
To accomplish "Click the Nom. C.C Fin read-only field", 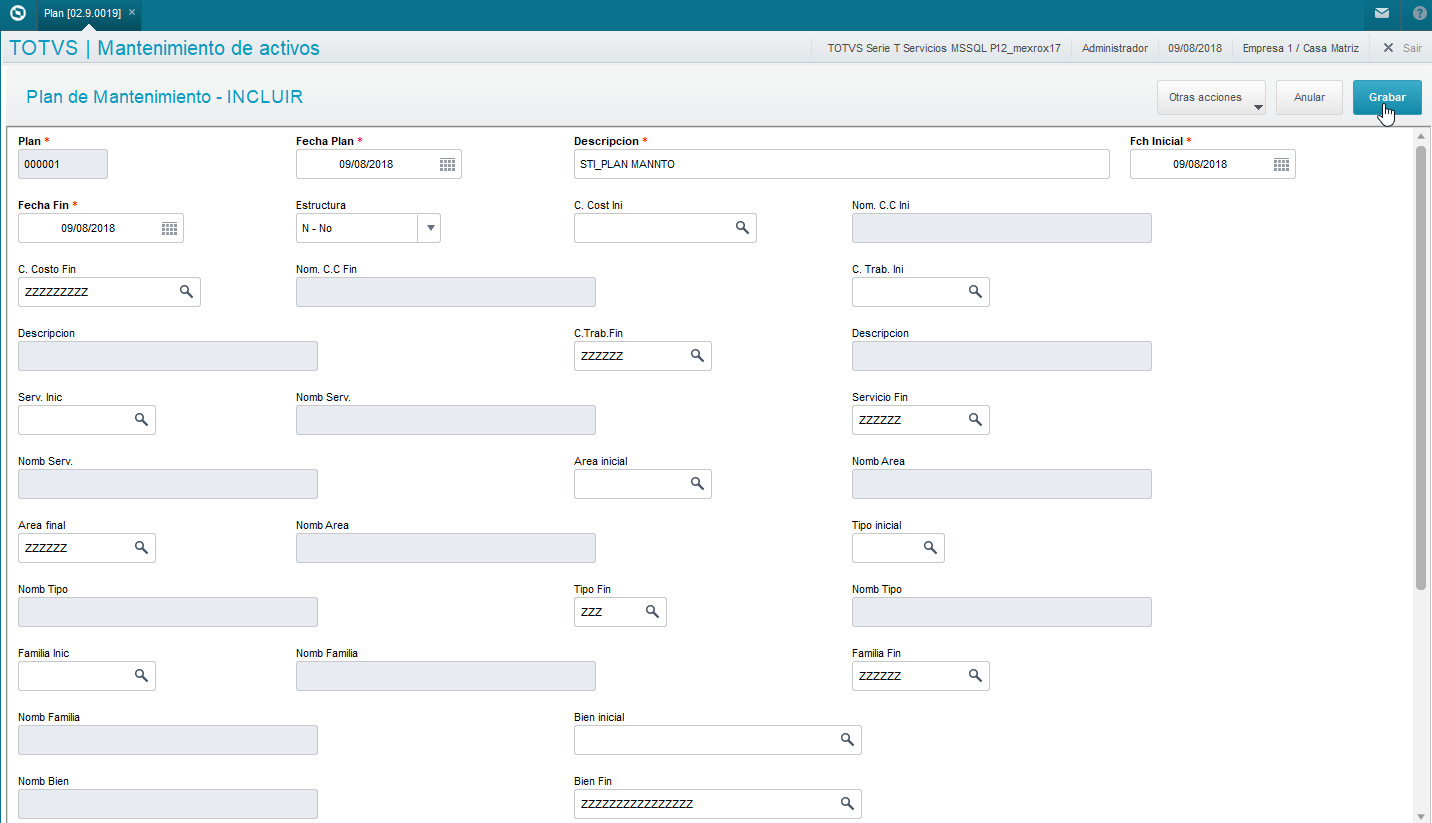I will 446,292.
